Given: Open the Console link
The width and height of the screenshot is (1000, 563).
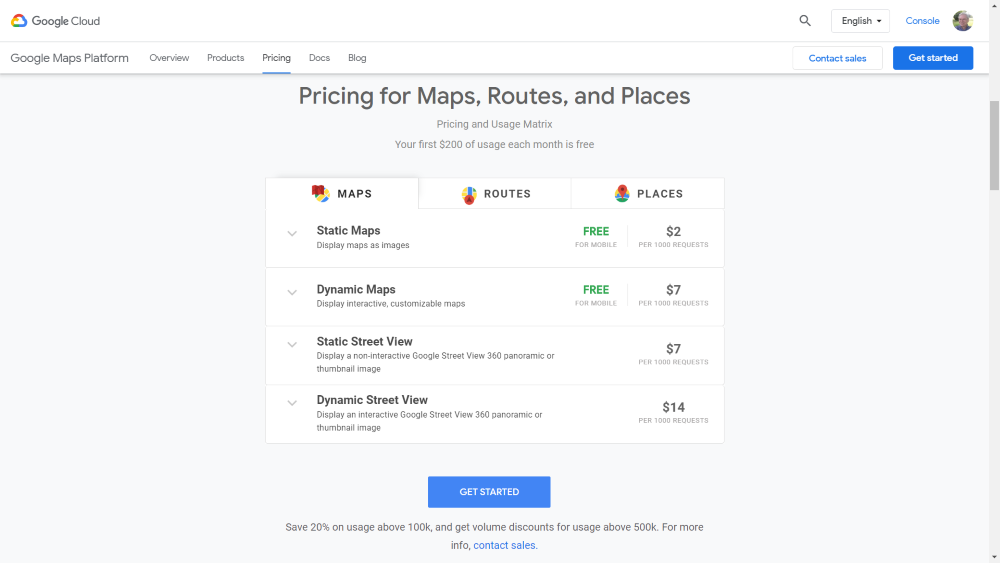Looking at the screenshot, I should (x=922, y=21).
